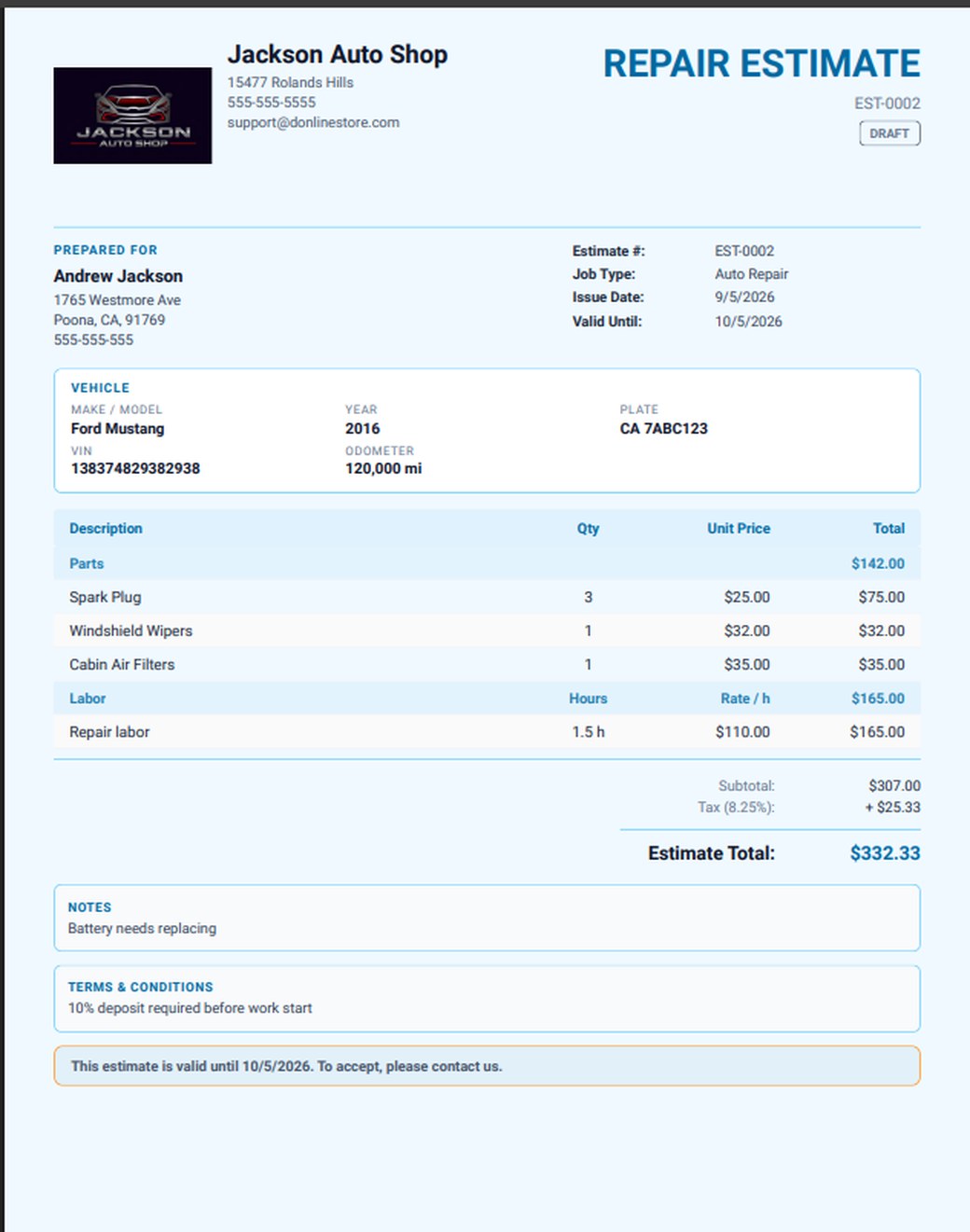This screenshot has width=970, height=1232.
Task: Click the Issue Date value 9/5/2026
Action: pyautogui.click(x=744, y=297)
